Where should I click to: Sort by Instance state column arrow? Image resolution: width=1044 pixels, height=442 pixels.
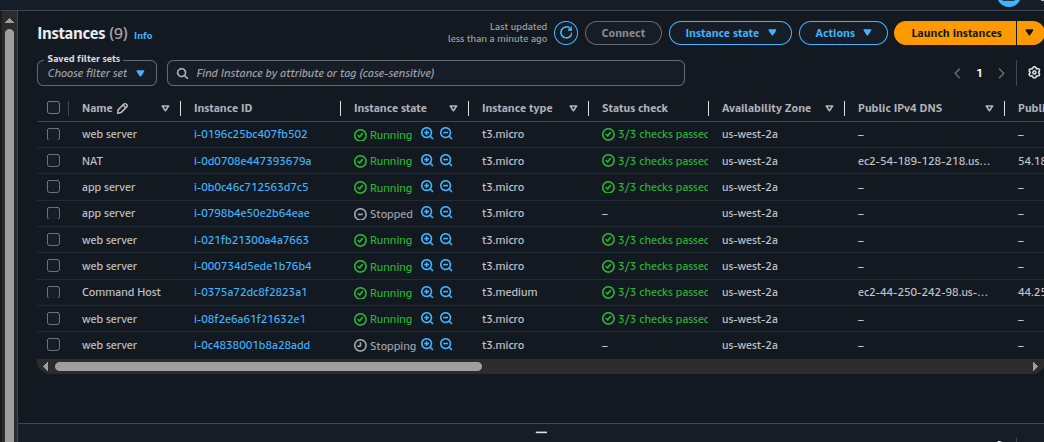click(x=453, y=109)
